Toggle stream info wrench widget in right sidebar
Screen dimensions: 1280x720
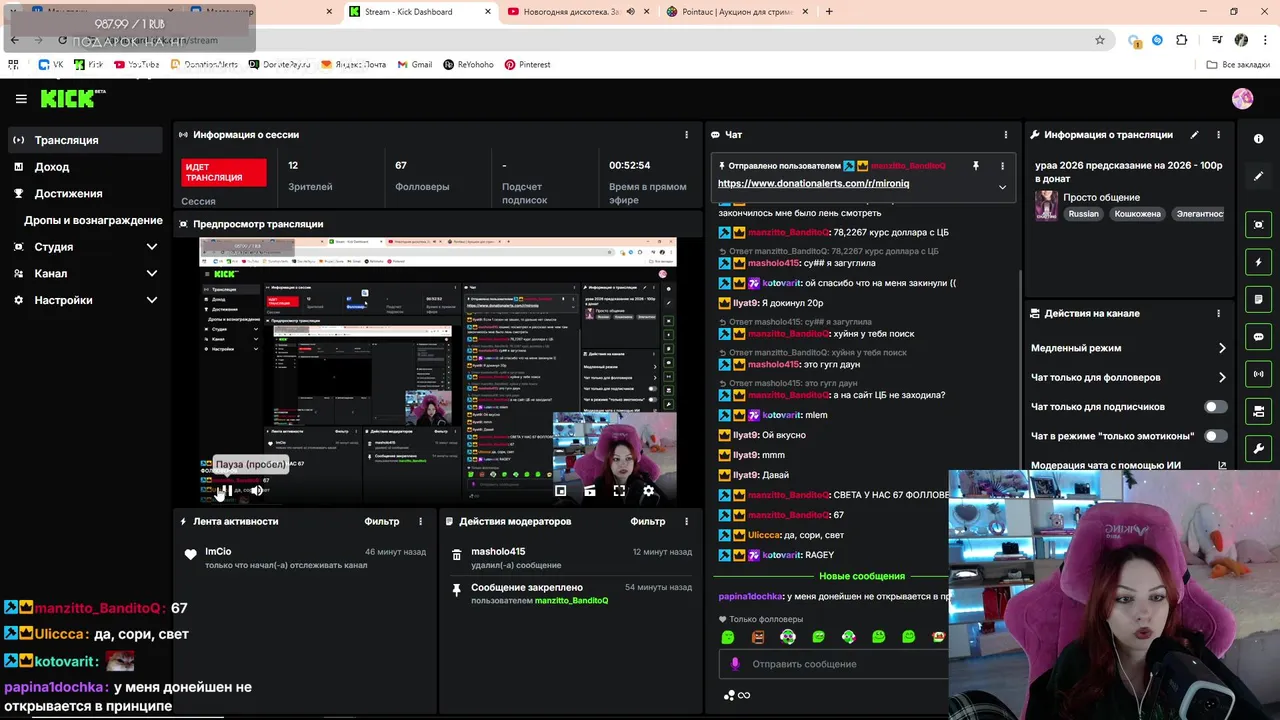(1259, 448)
